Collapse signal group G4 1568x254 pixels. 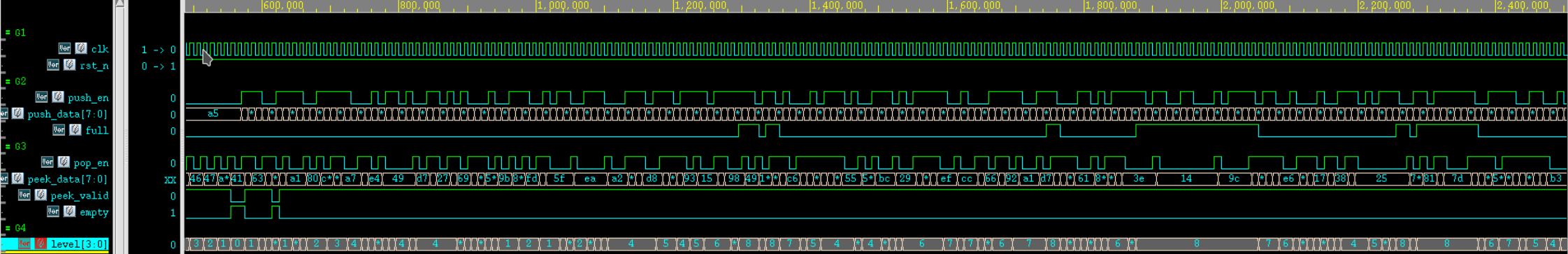pos(8,228)
